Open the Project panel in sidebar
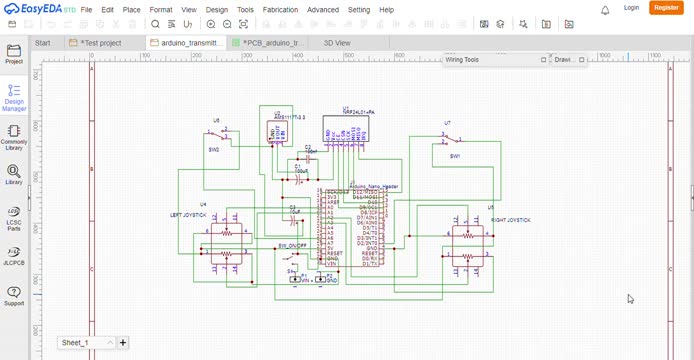The width and height of the screenshot is (694, 360). point(14,54)
